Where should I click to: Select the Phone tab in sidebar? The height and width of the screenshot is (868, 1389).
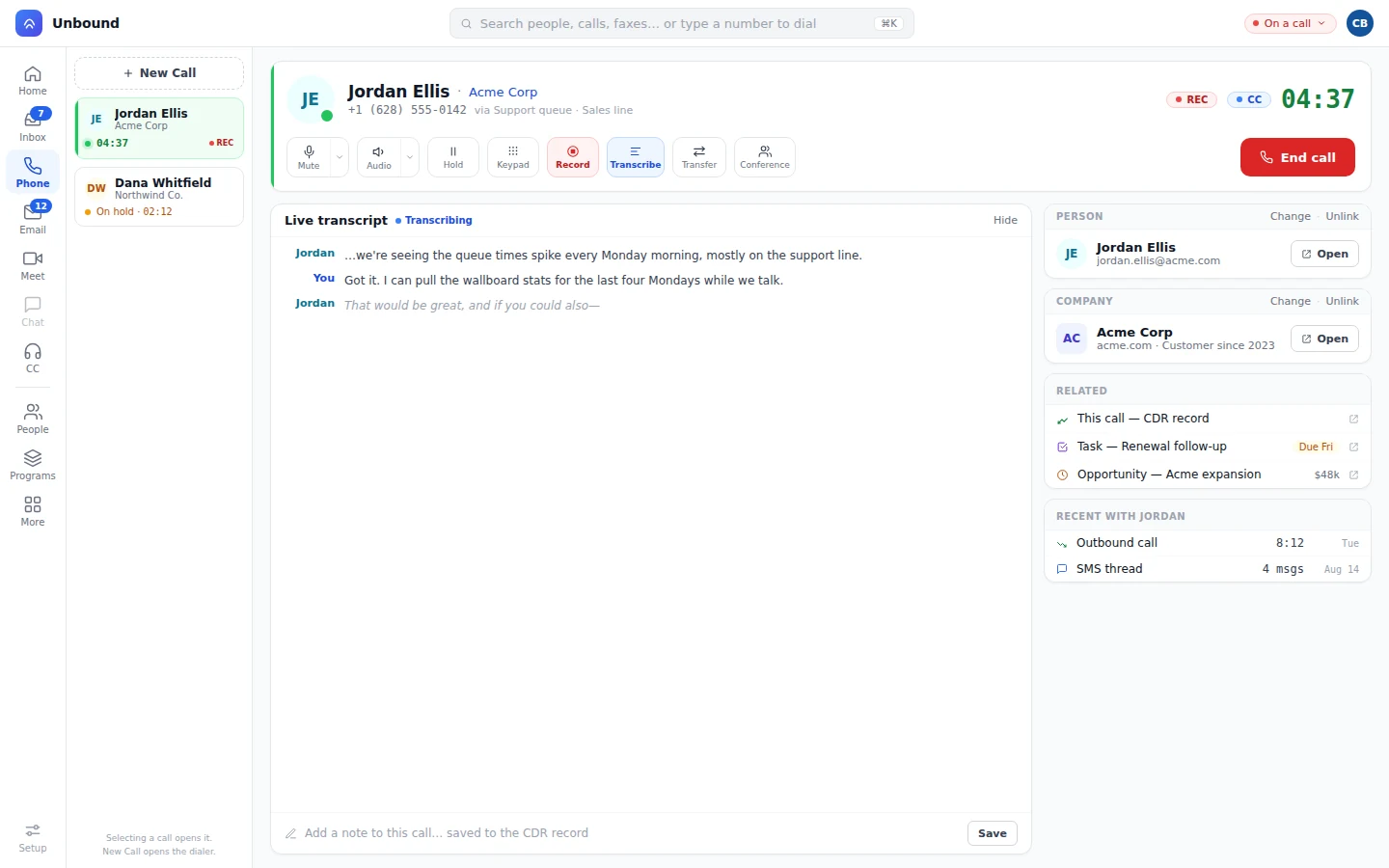point(33,173)
